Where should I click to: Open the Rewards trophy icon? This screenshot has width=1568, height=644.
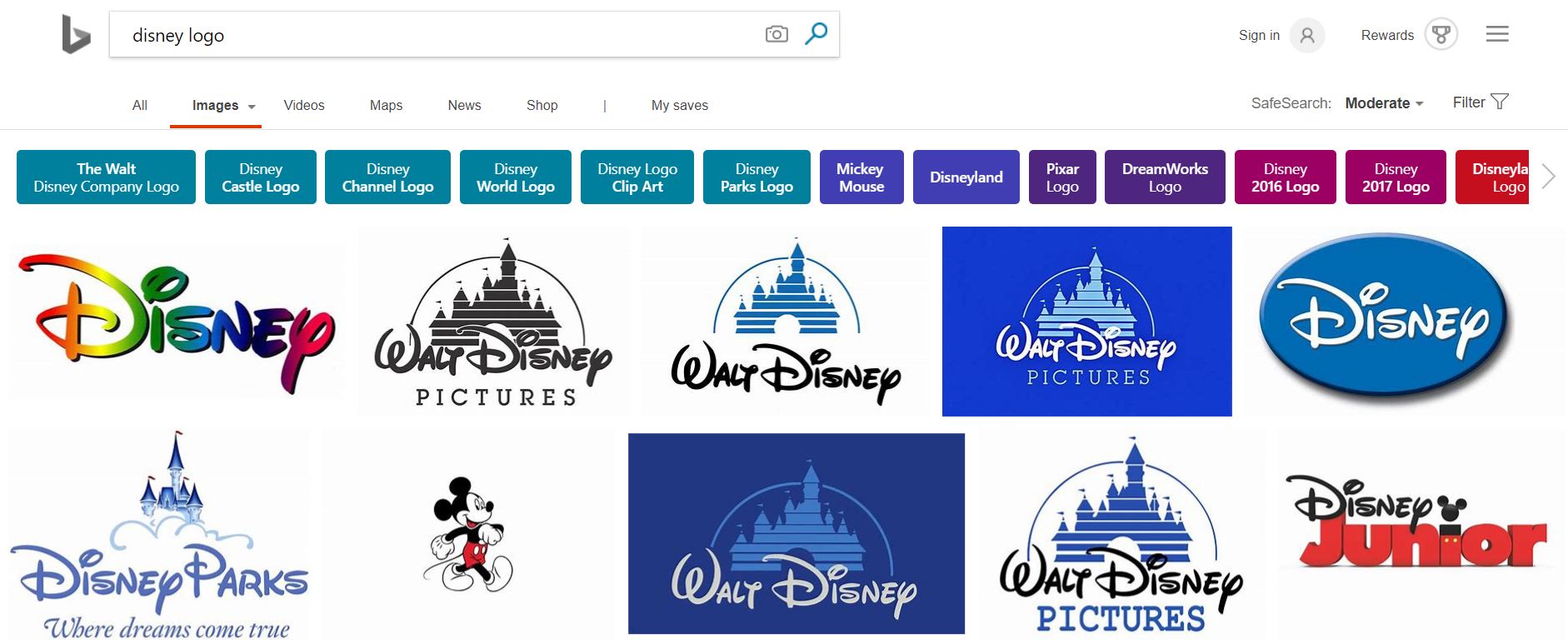coord(1441,35)
